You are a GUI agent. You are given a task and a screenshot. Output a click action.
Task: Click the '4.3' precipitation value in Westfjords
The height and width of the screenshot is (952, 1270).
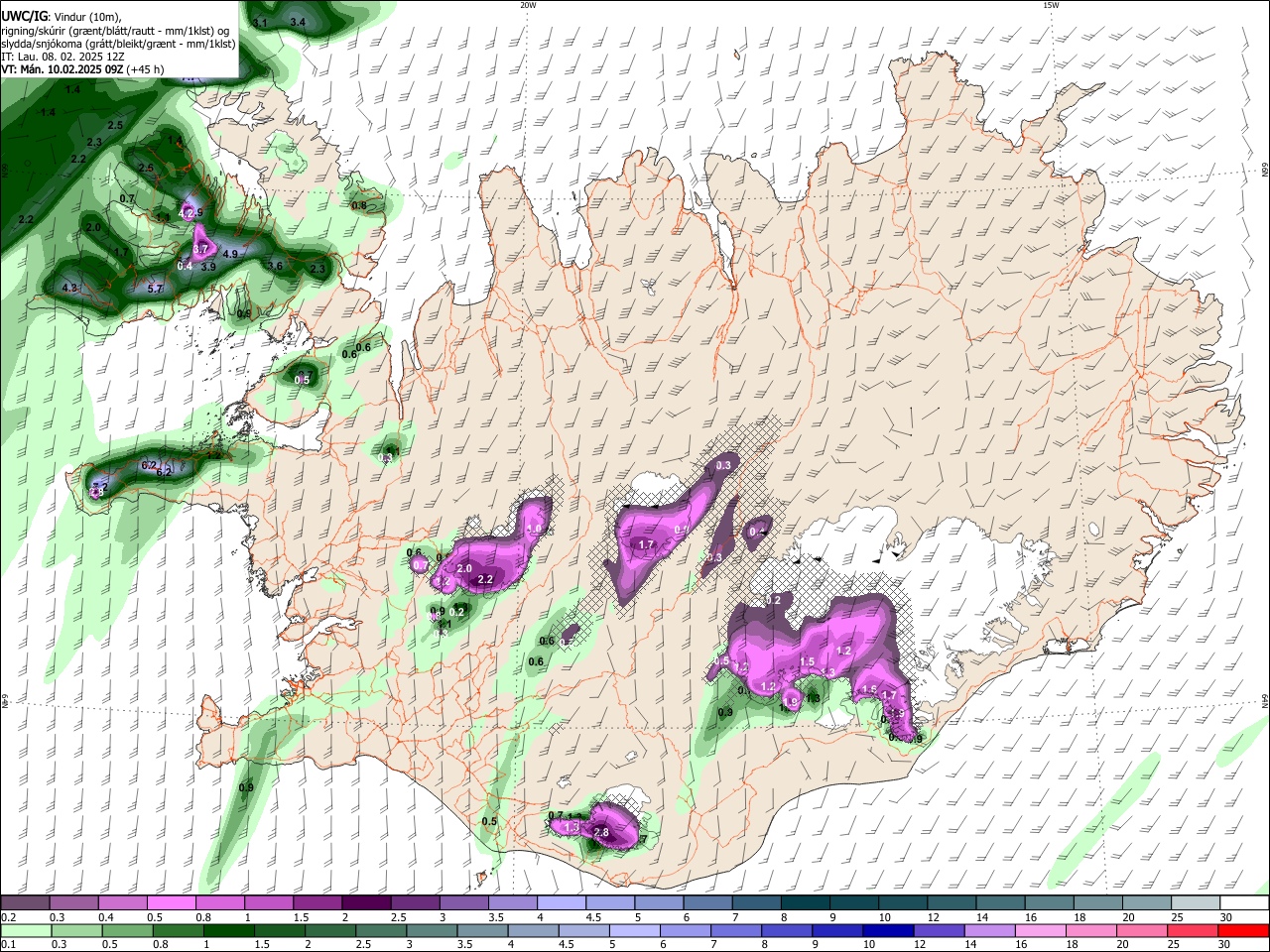[69, 288]
